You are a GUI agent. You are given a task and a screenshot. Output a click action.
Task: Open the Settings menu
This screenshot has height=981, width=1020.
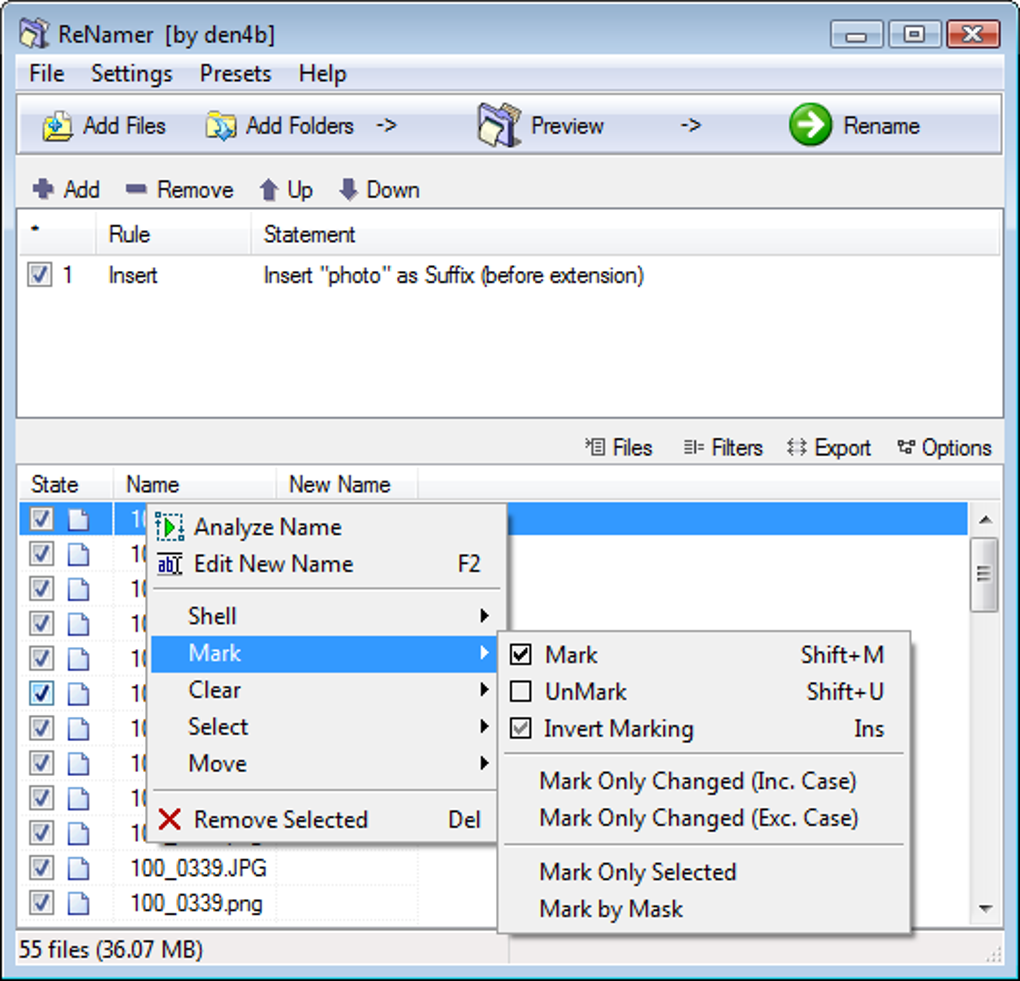point(131,74)
